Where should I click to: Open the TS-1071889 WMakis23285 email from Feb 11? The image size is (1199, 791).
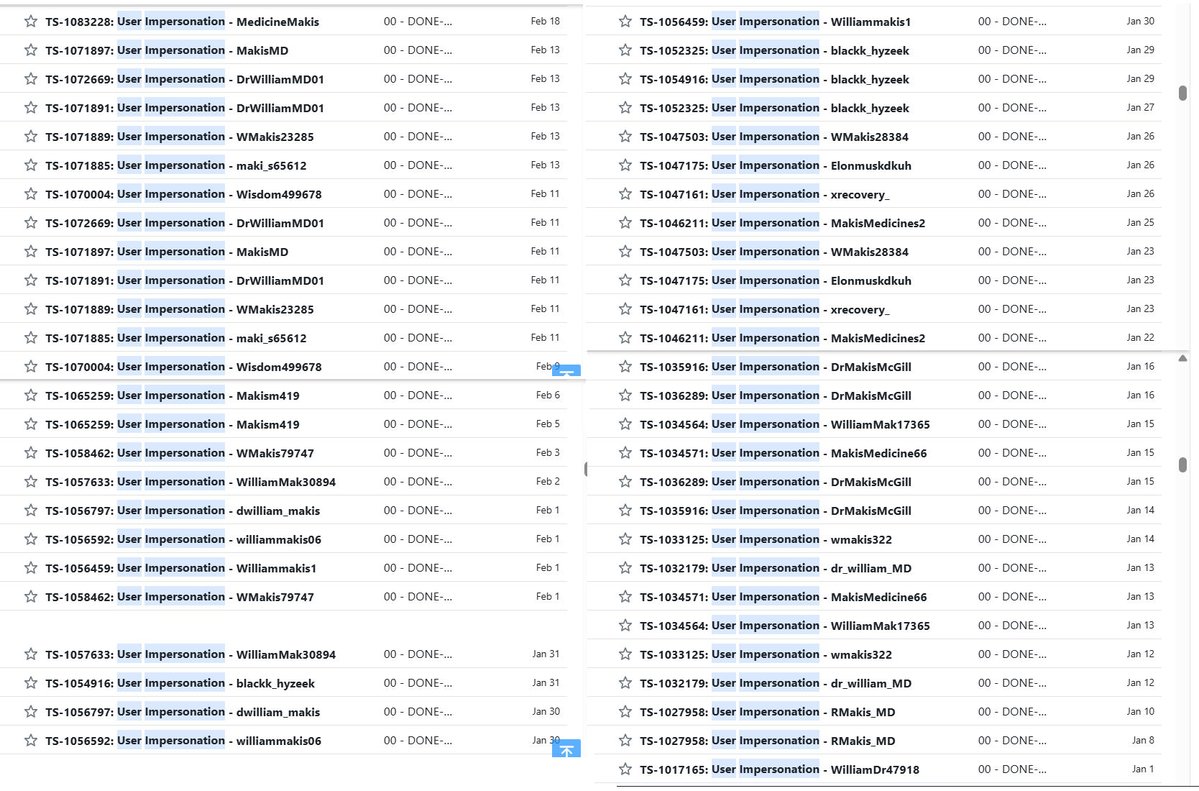[x=284, y=309]
